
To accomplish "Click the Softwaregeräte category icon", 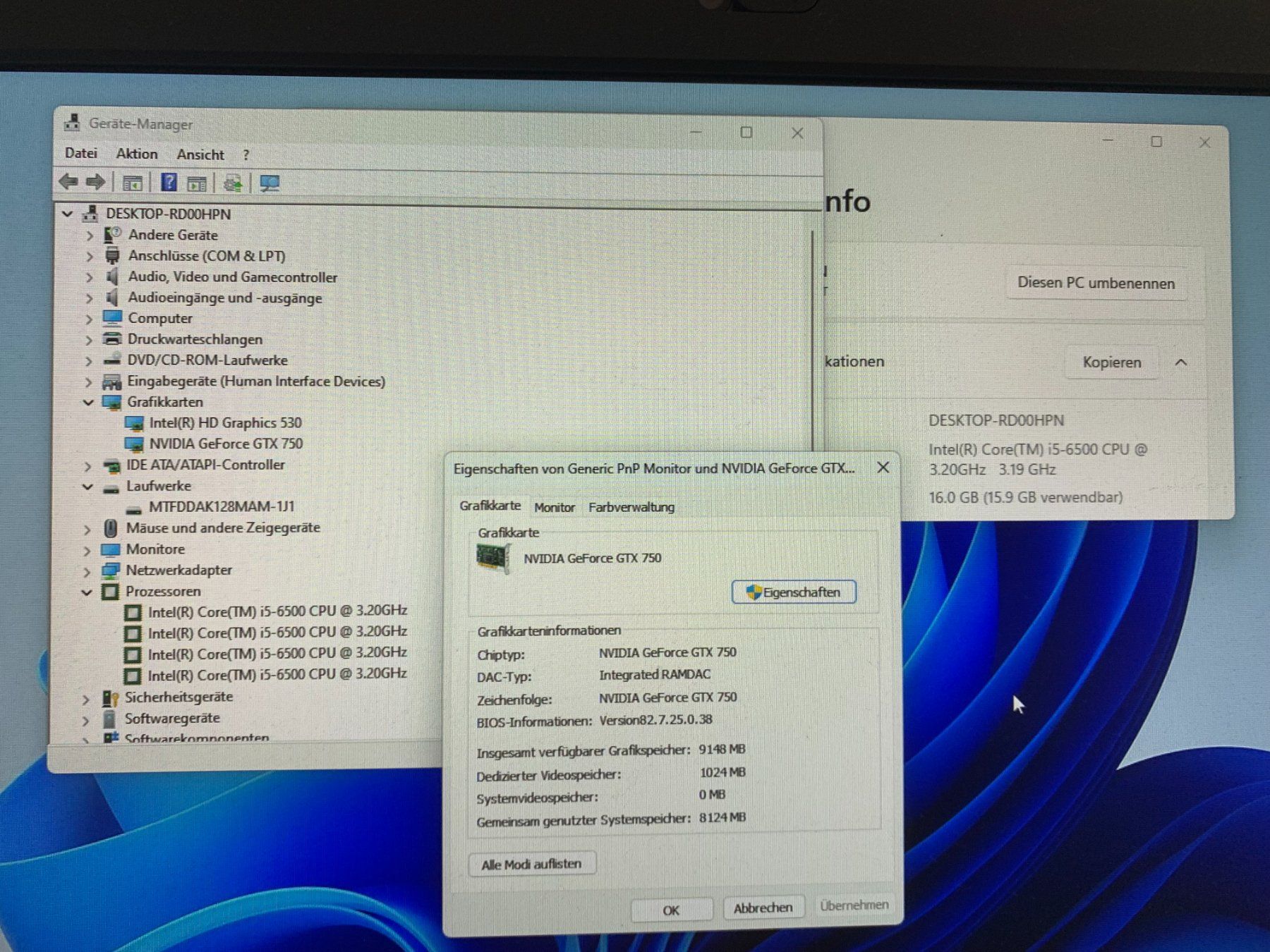I will click(109, 719).
